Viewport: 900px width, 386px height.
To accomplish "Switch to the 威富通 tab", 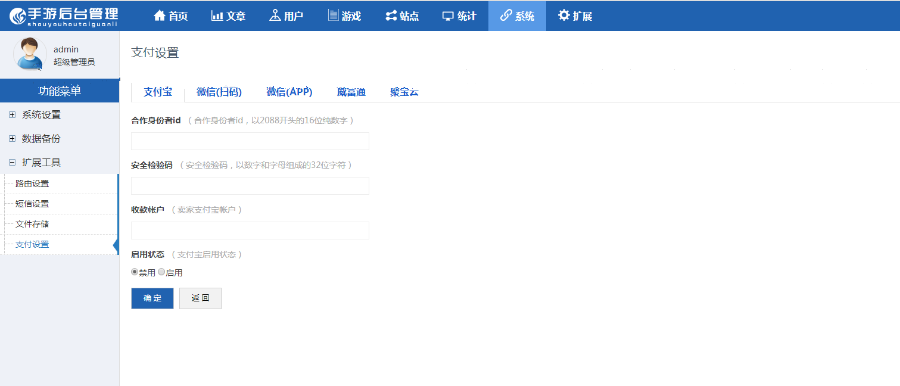I will tap(351, 92).
